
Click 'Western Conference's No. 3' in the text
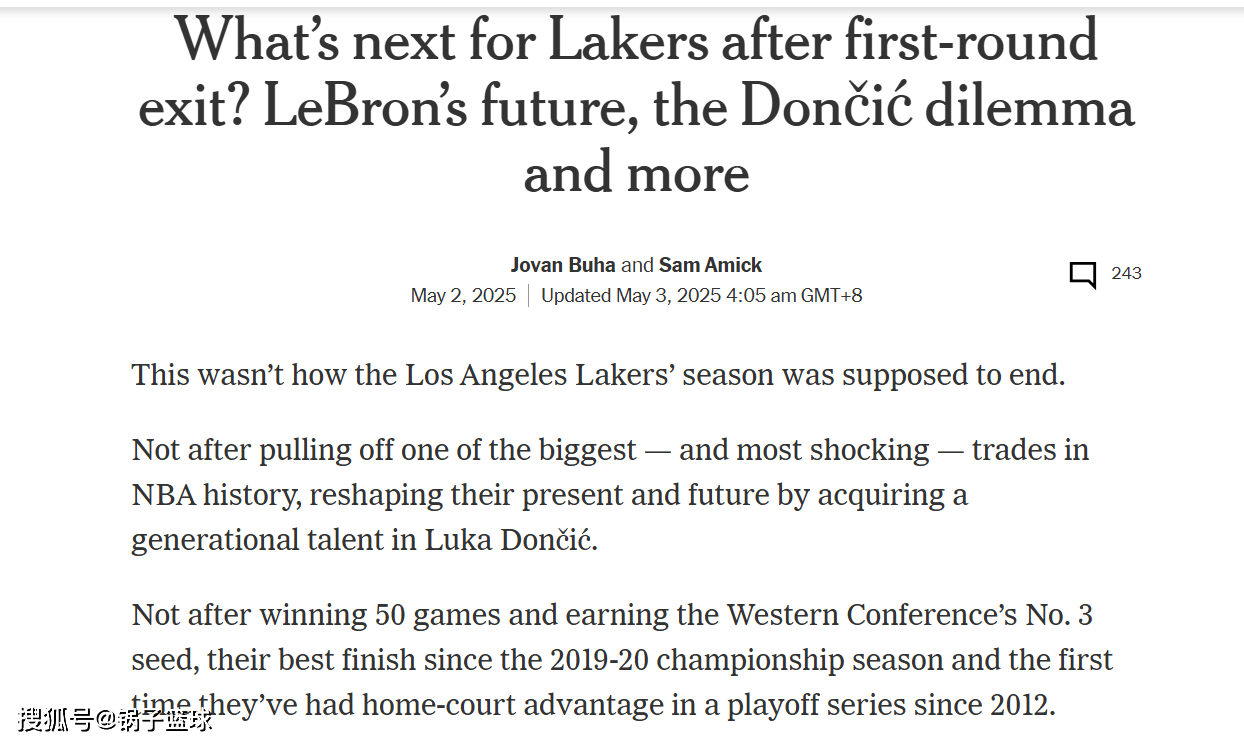tap(909, 614)
